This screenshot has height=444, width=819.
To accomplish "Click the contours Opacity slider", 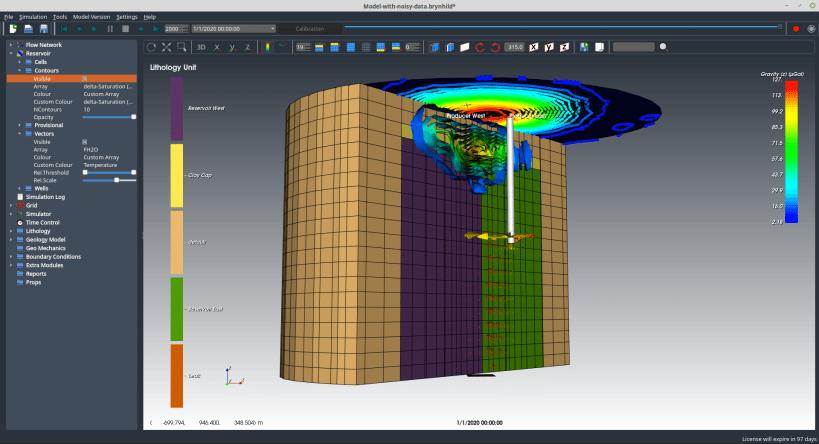I will tap(109, 117).
